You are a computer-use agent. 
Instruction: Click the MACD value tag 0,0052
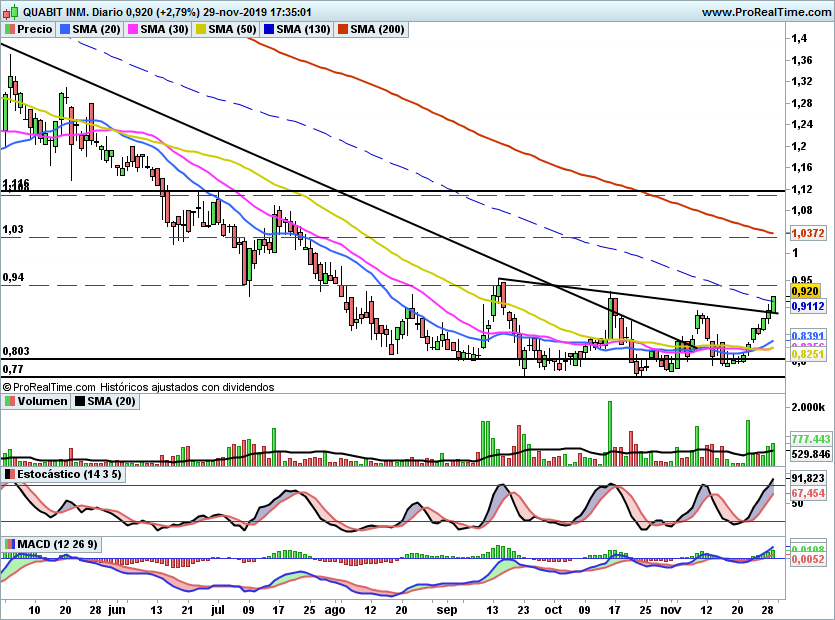tap(808, 559)
